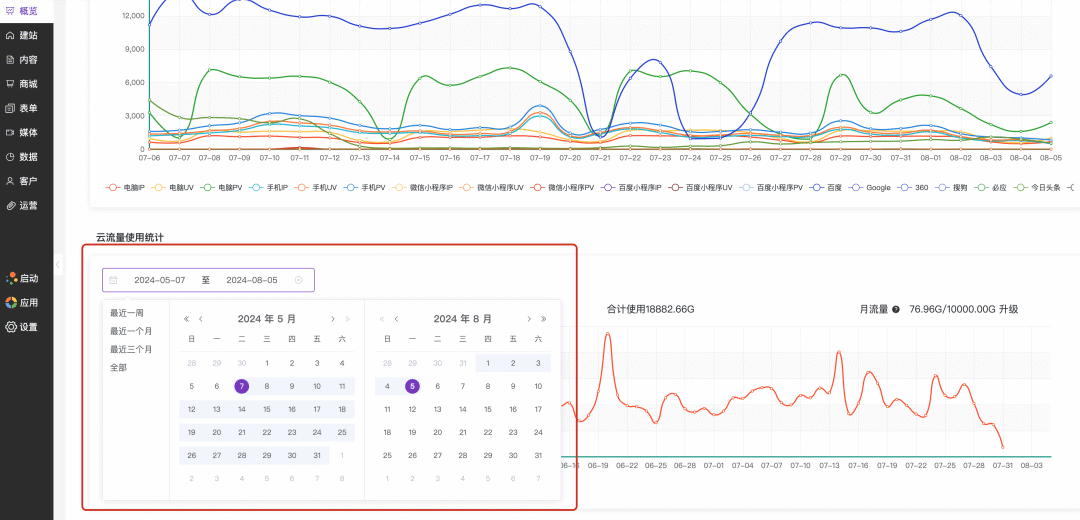Select the 概览 overview menu item

(27, 10)
